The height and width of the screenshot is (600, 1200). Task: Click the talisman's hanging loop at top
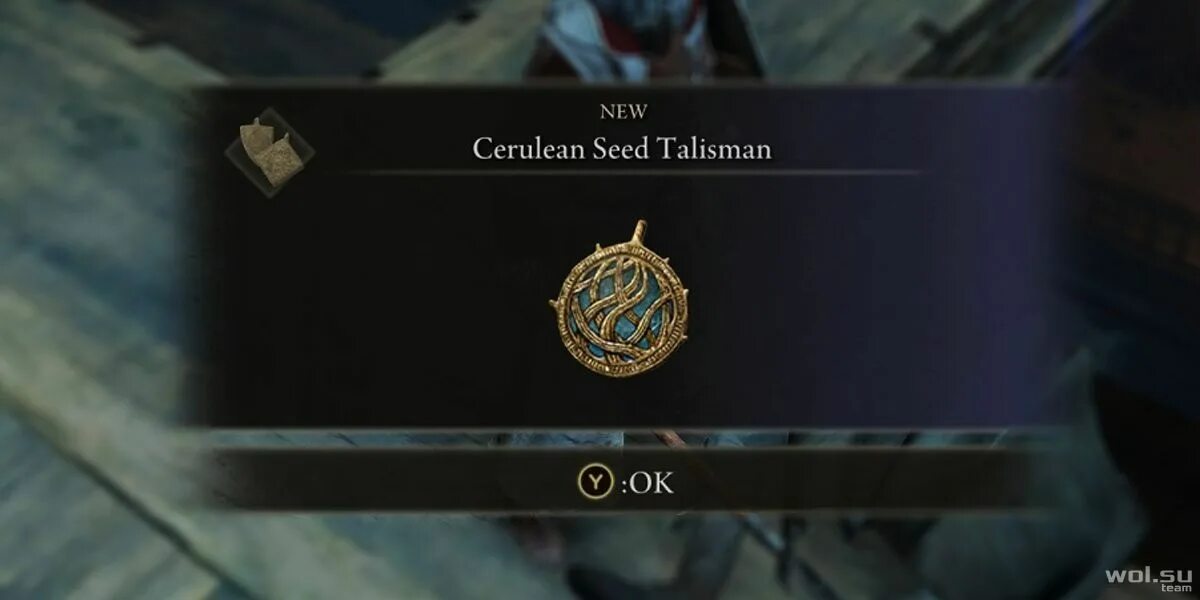[637, 232]
